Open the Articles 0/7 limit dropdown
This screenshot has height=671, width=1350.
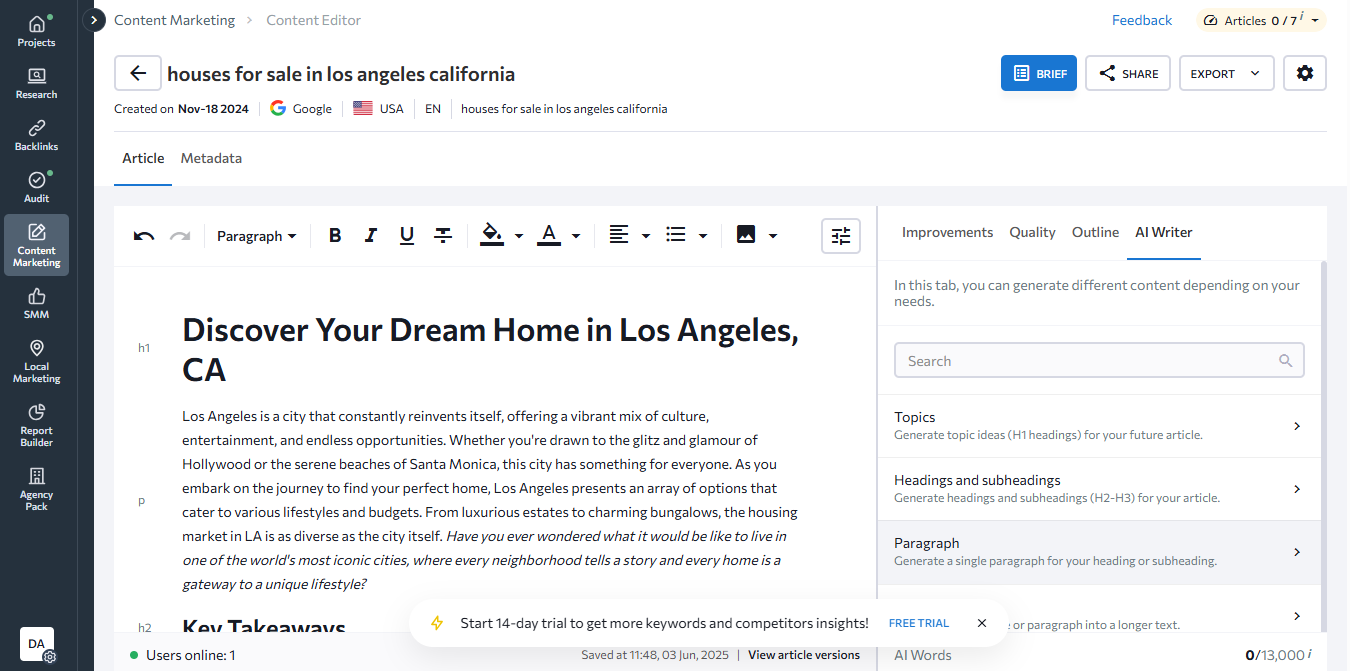coord(1262,20)
